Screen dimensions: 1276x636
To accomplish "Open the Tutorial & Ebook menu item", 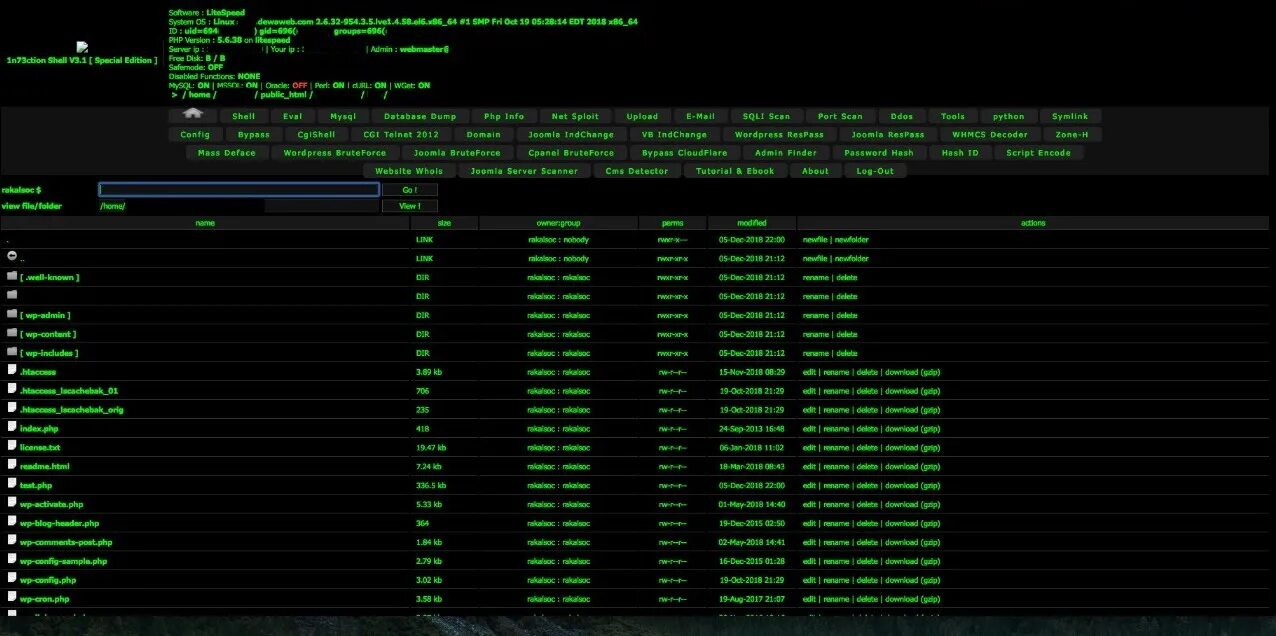I will click(735, 171).
